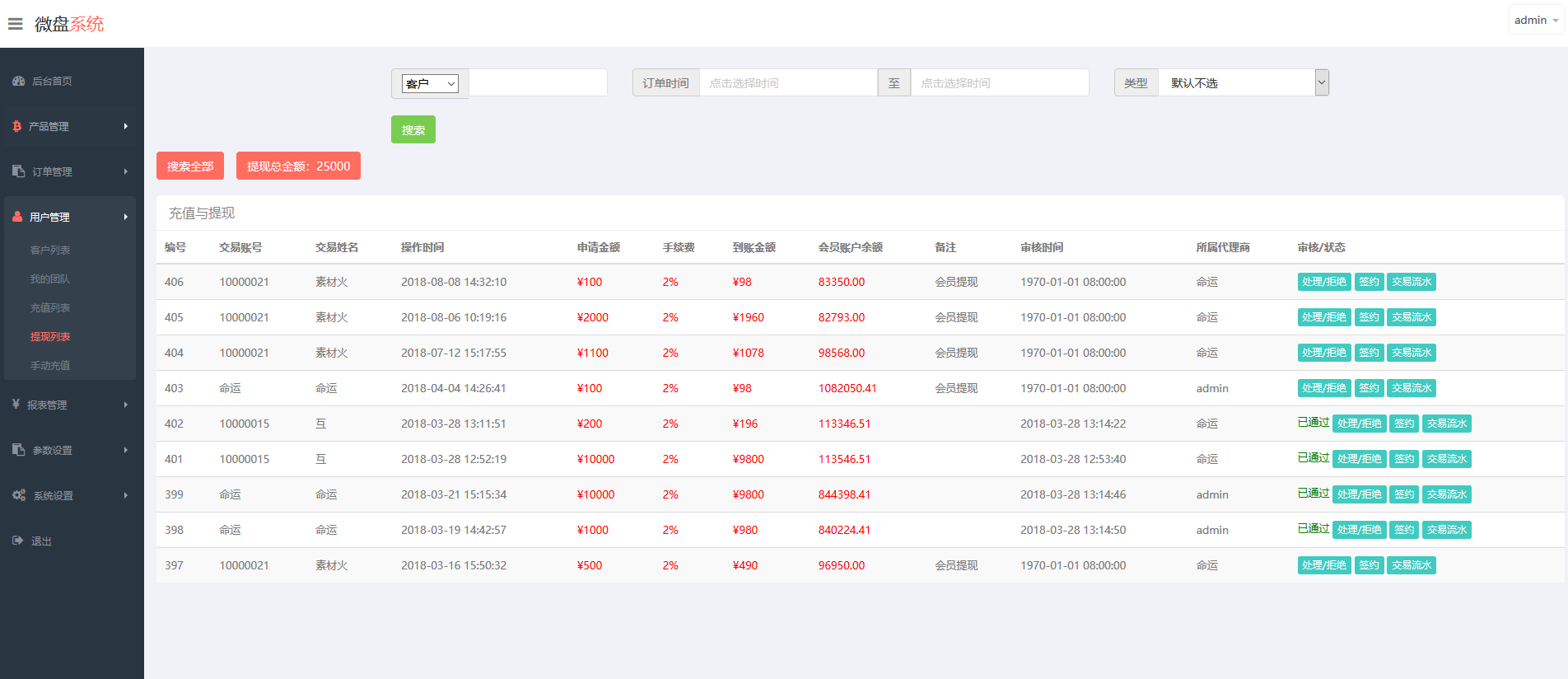Click the red 搜索全部 button

click(x=190, y=166)
